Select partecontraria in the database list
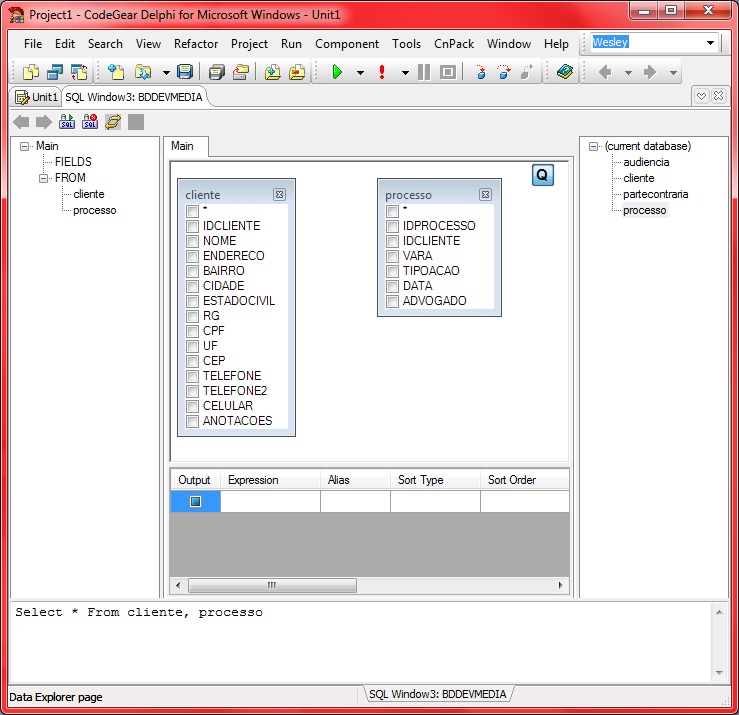 click(x=655, y=194)
